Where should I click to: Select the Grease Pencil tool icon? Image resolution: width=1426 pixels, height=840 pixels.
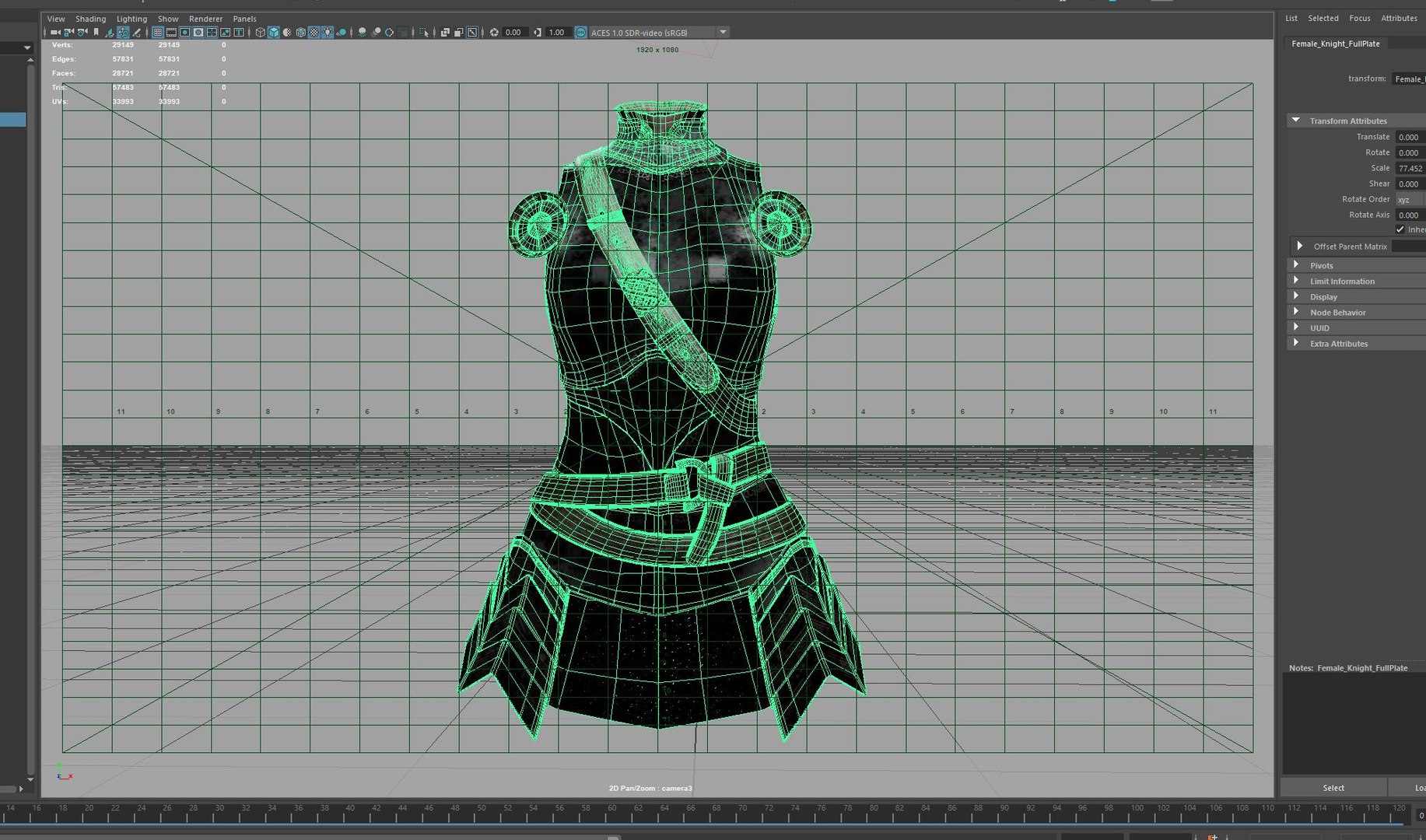(x=136, y=32)
